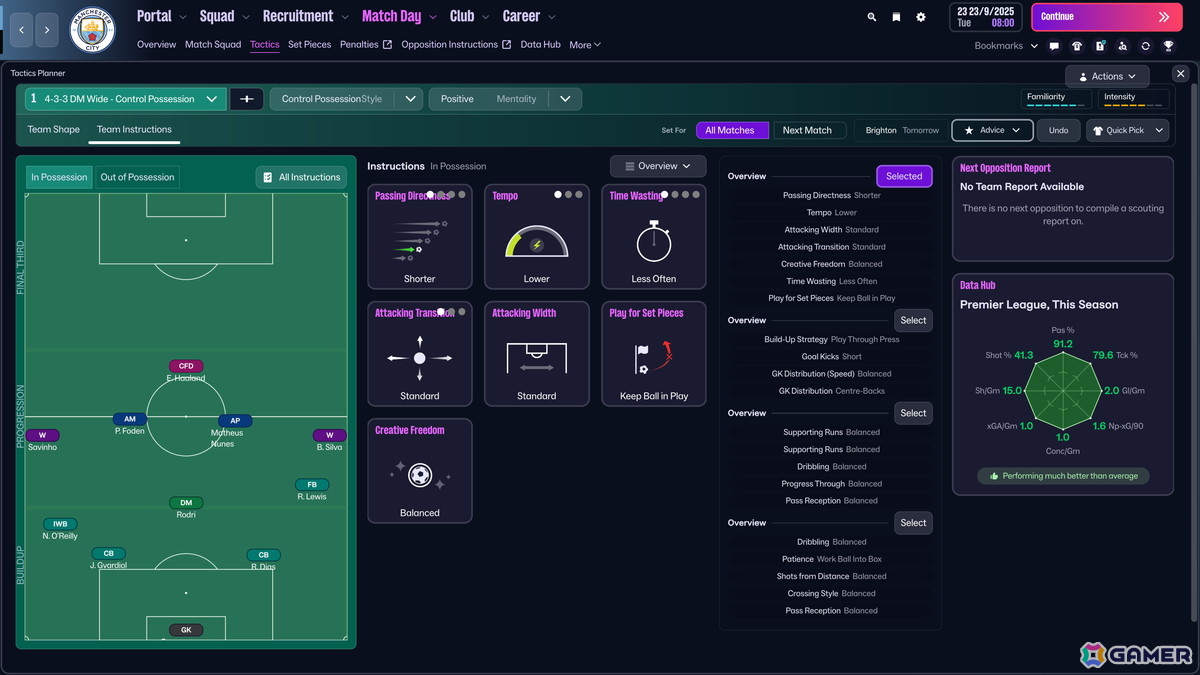Open game settings via gear icon
This screenshot has width=1200, height=675.
[921, 17]
